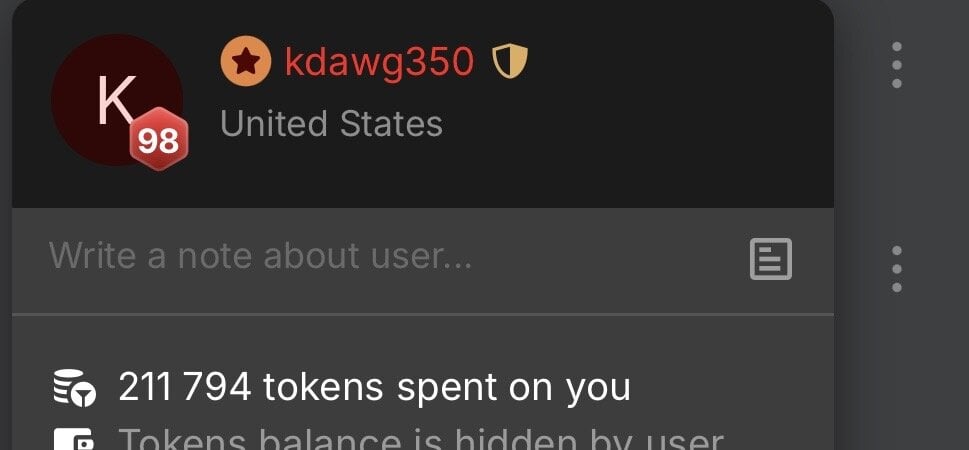Open the note icon in the note field
Screen dimensions: 969x450
(771, 259)
